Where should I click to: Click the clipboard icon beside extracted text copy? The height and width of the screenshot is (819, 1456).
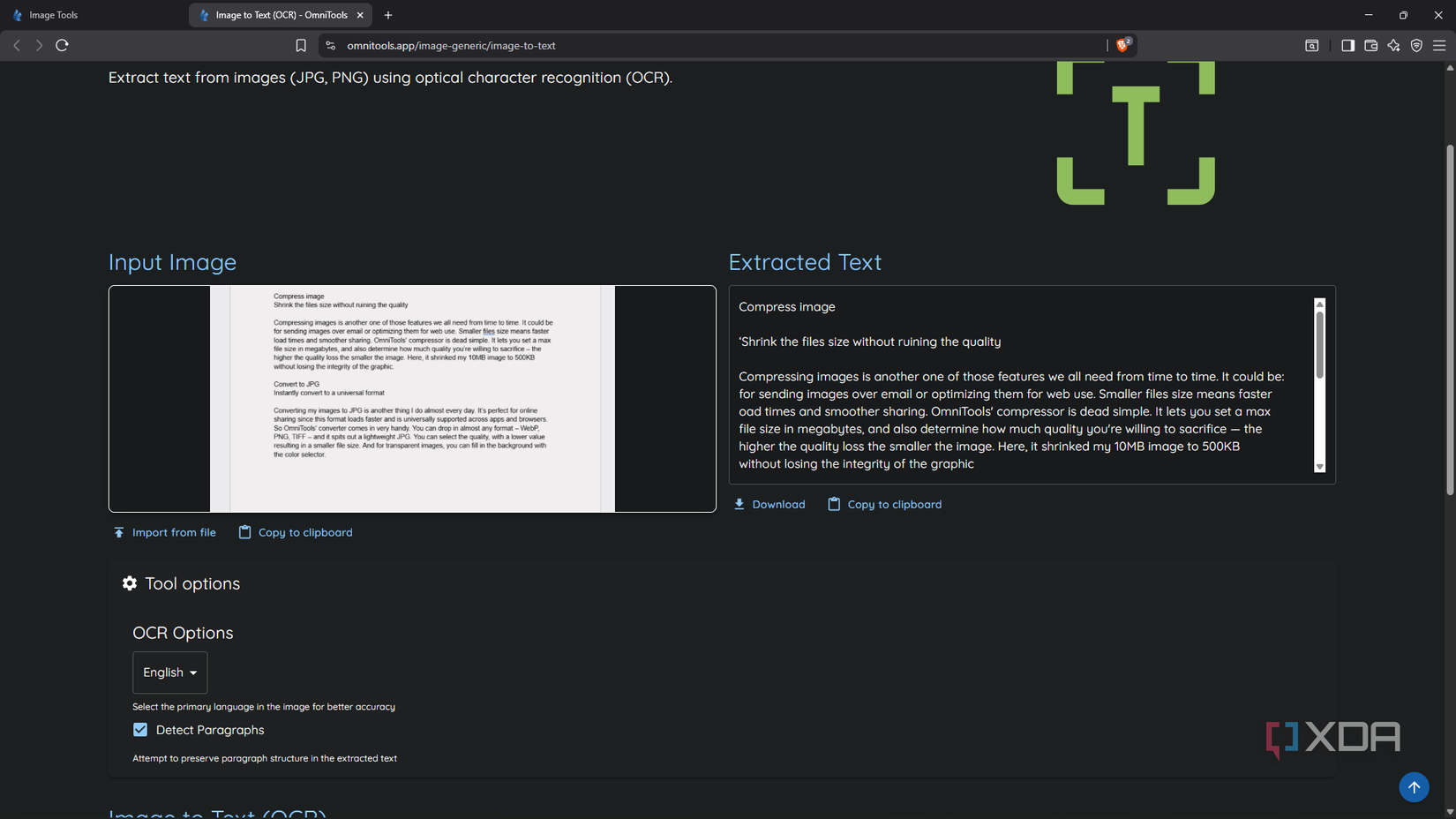[x=834, y=504]
